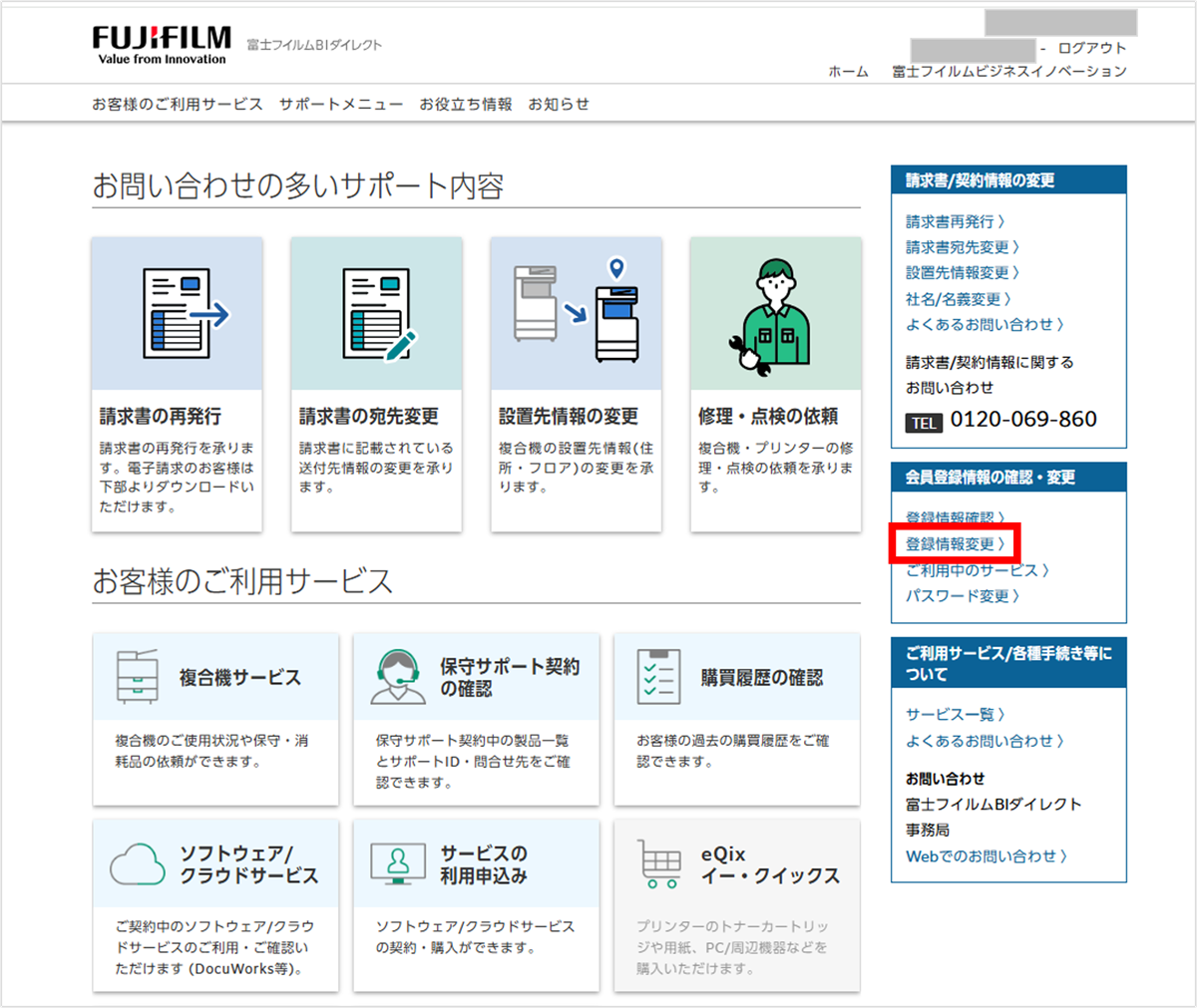Click the ログアウト link
1197x1008 pixels.
coord(1091,48)
